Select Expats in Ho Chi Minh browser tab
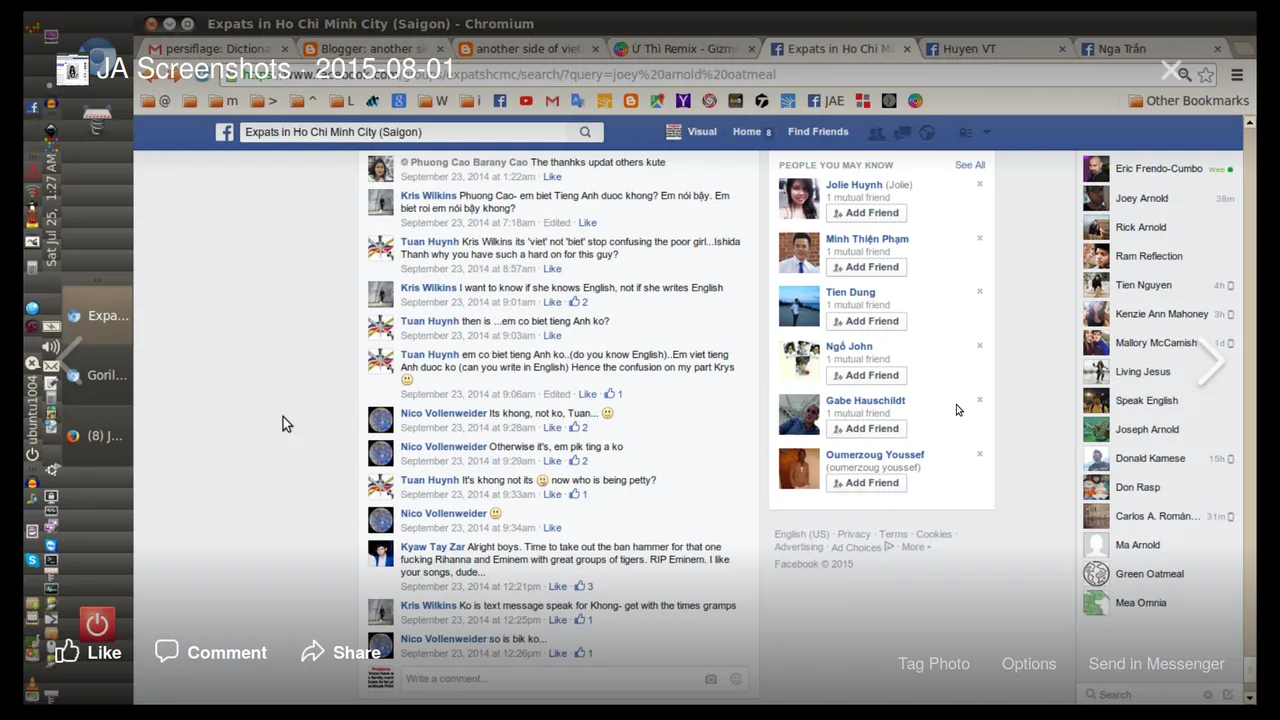This screenshot has width=1280, height=720. (x=838, y=48)
